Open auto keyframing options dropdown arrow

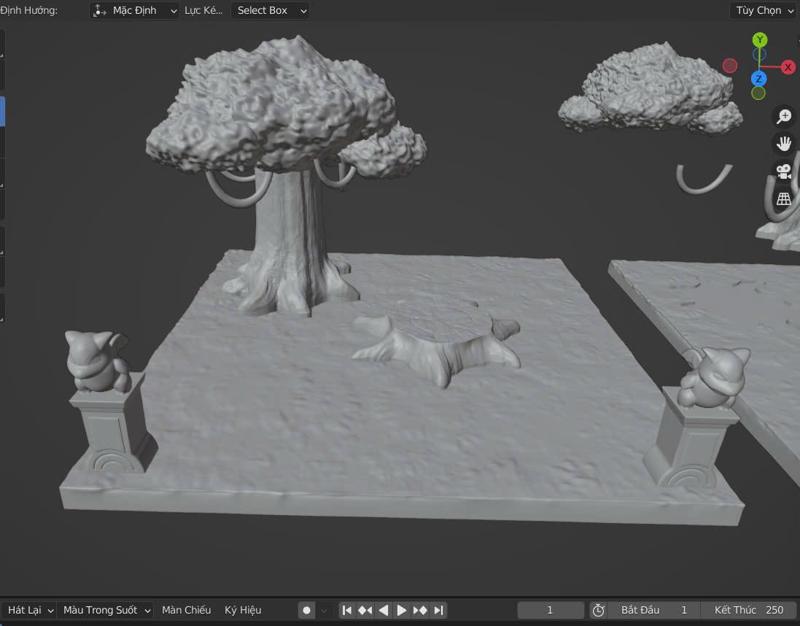324,610
